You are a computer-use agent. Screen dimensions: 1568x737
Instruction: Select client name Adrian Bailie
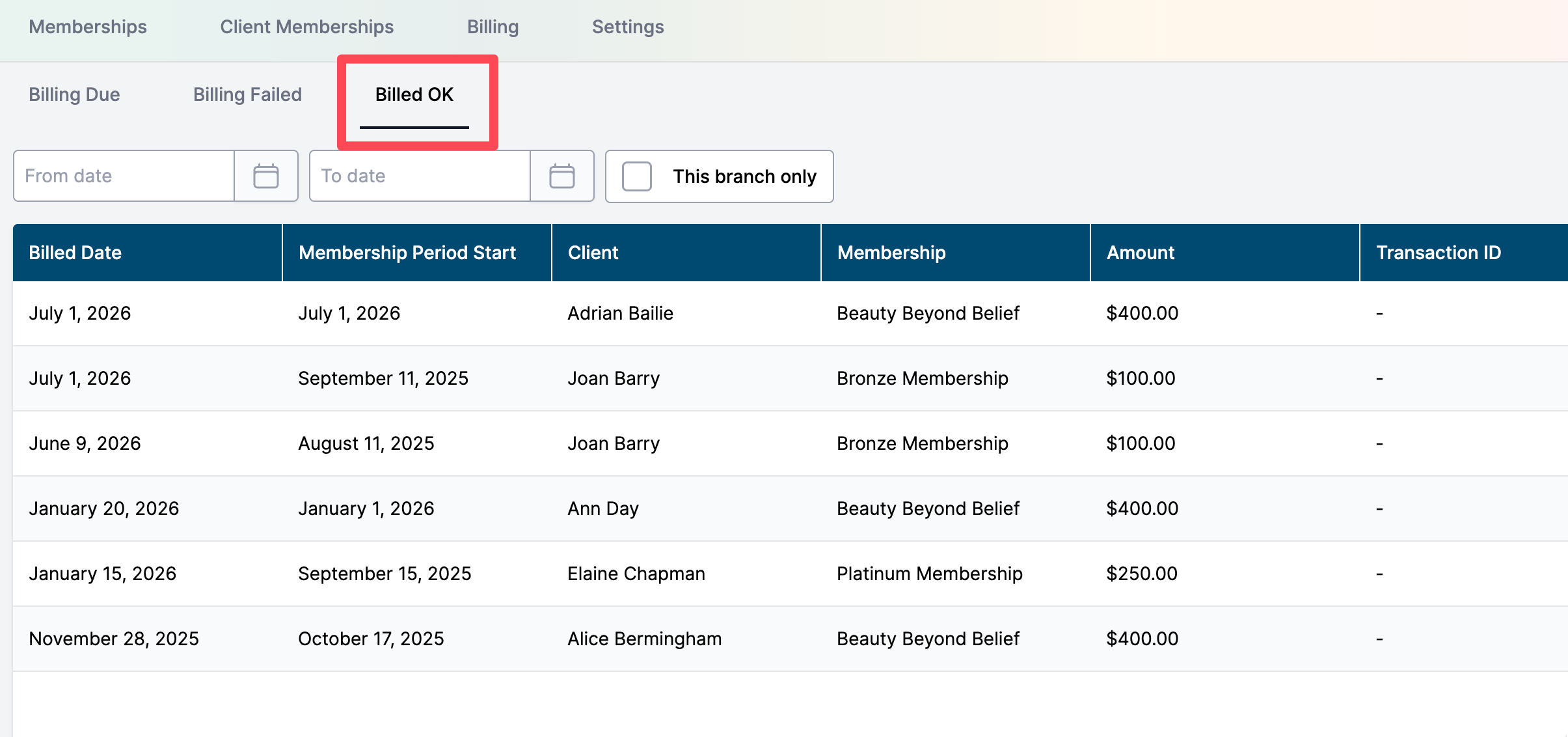[621, 313]
